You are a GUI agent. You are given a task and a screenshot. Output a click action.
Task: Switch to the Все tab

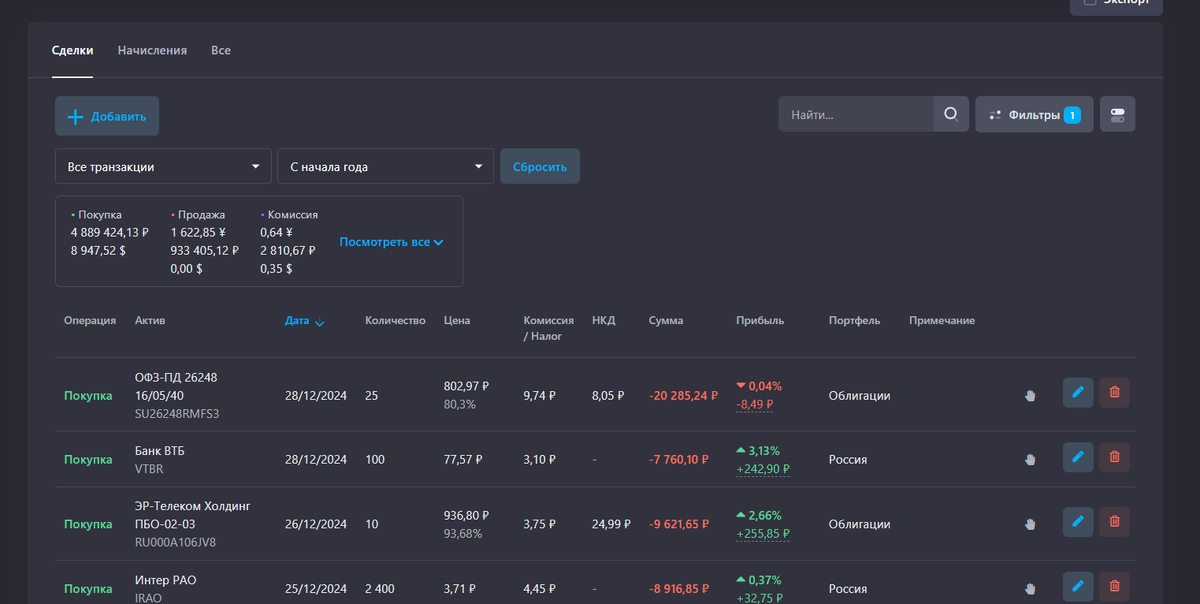coord(221,50)
